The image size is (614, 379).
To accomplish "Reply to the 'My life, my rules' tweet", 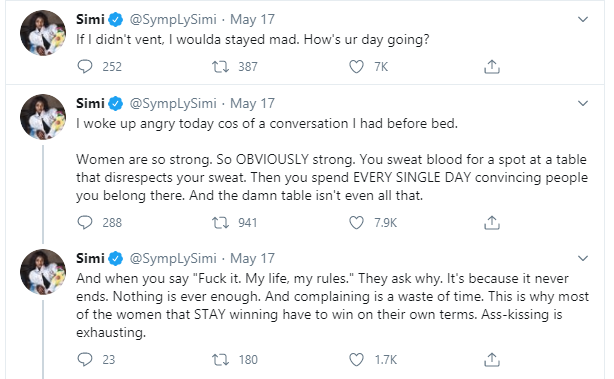I will (85, 359).
